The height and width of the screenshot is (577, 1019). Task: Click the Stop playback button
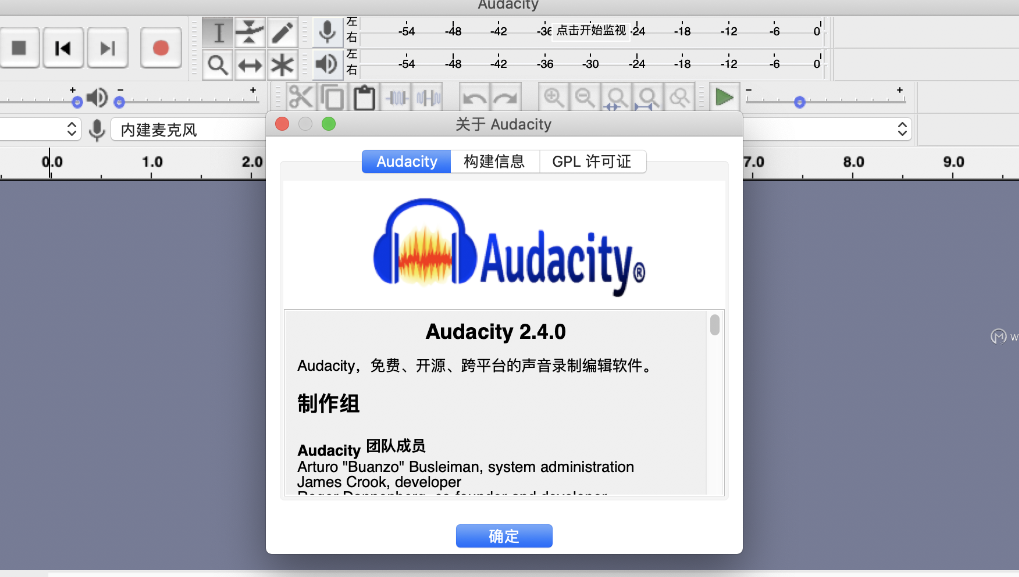(x=19, y=48)
